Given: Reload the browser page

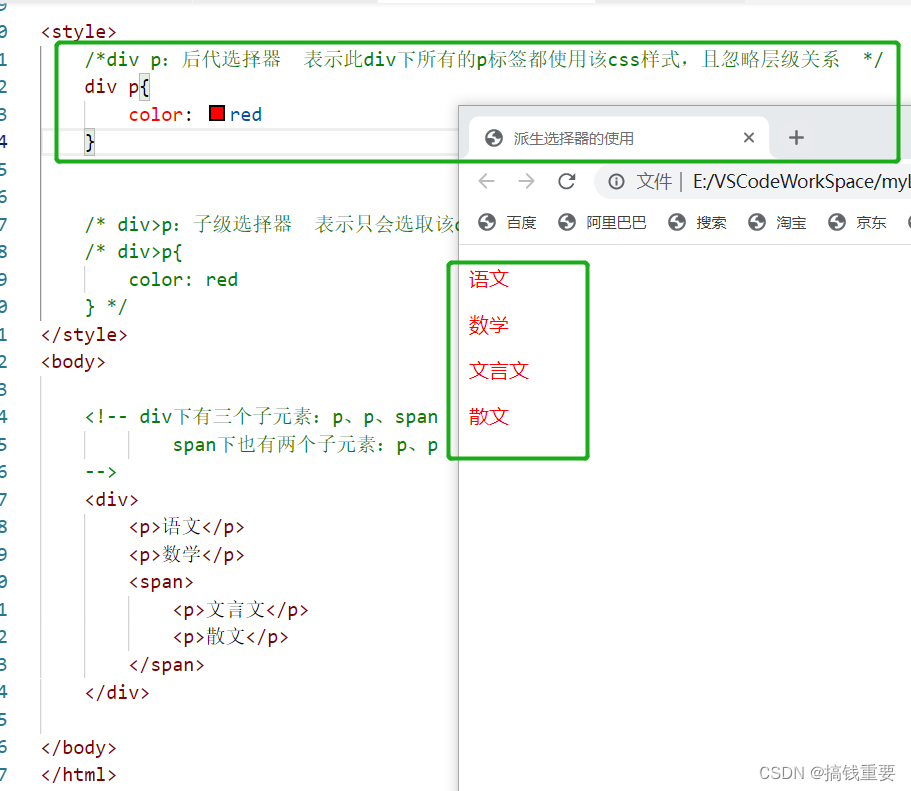Looking at the screenshot, I should [x=566, y=181].
